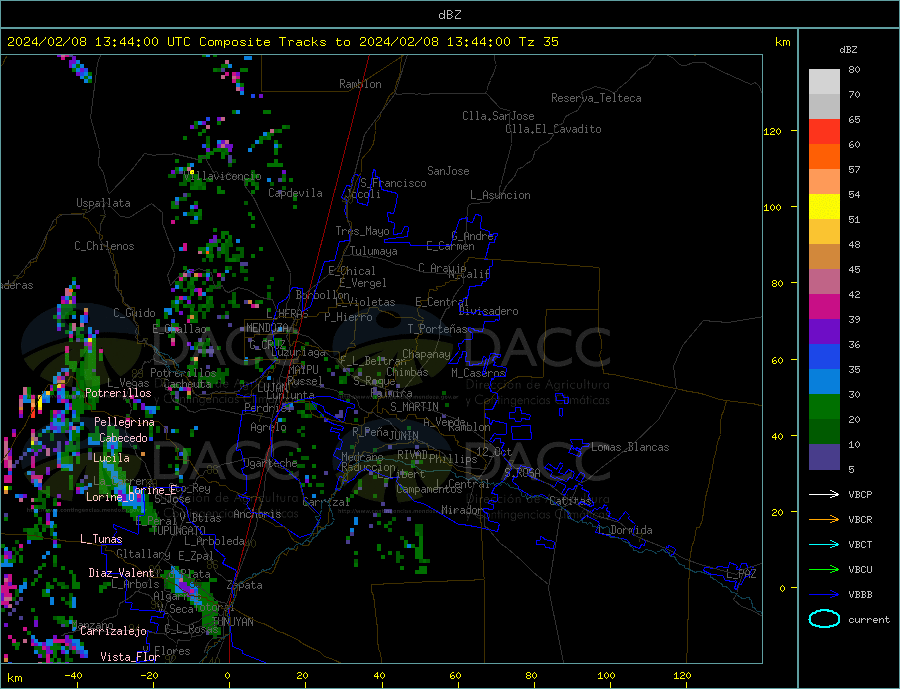Click the white VBCP arrow in legend
This screenshot has width=900, height=689.
pyautogui.click(x=824, y=494)
